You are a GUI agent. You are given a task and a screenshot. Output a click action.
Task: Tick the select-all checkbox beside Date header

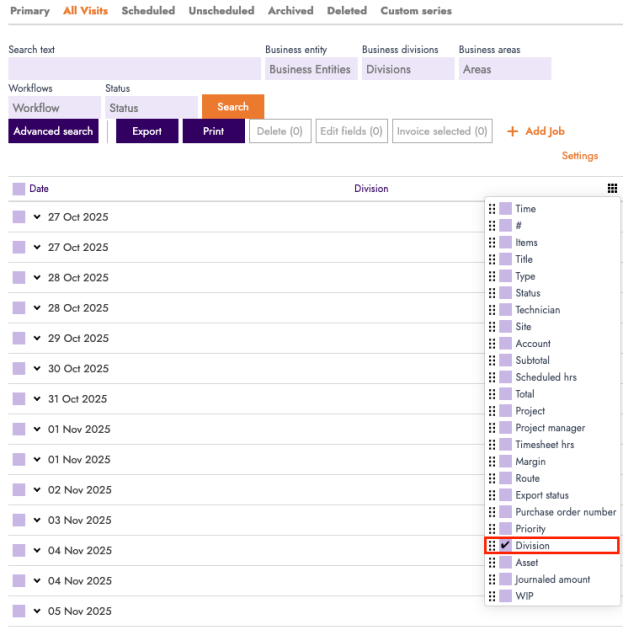pyautogui.click(x=19, y=189)
